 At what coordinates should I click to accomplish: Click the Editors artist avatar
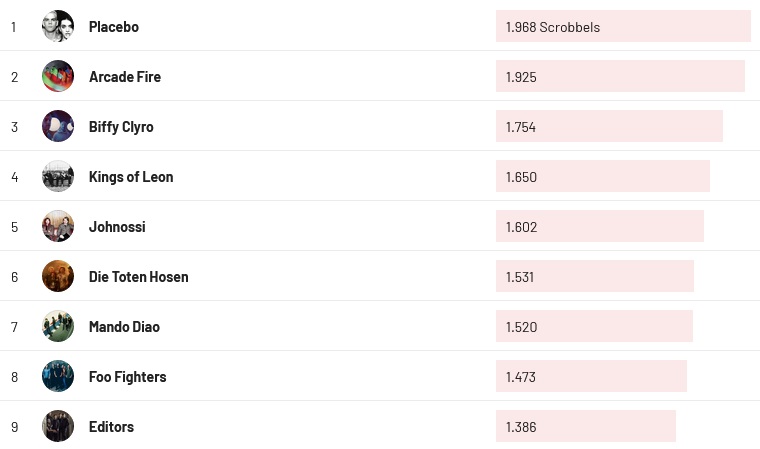tap(58, 427)
